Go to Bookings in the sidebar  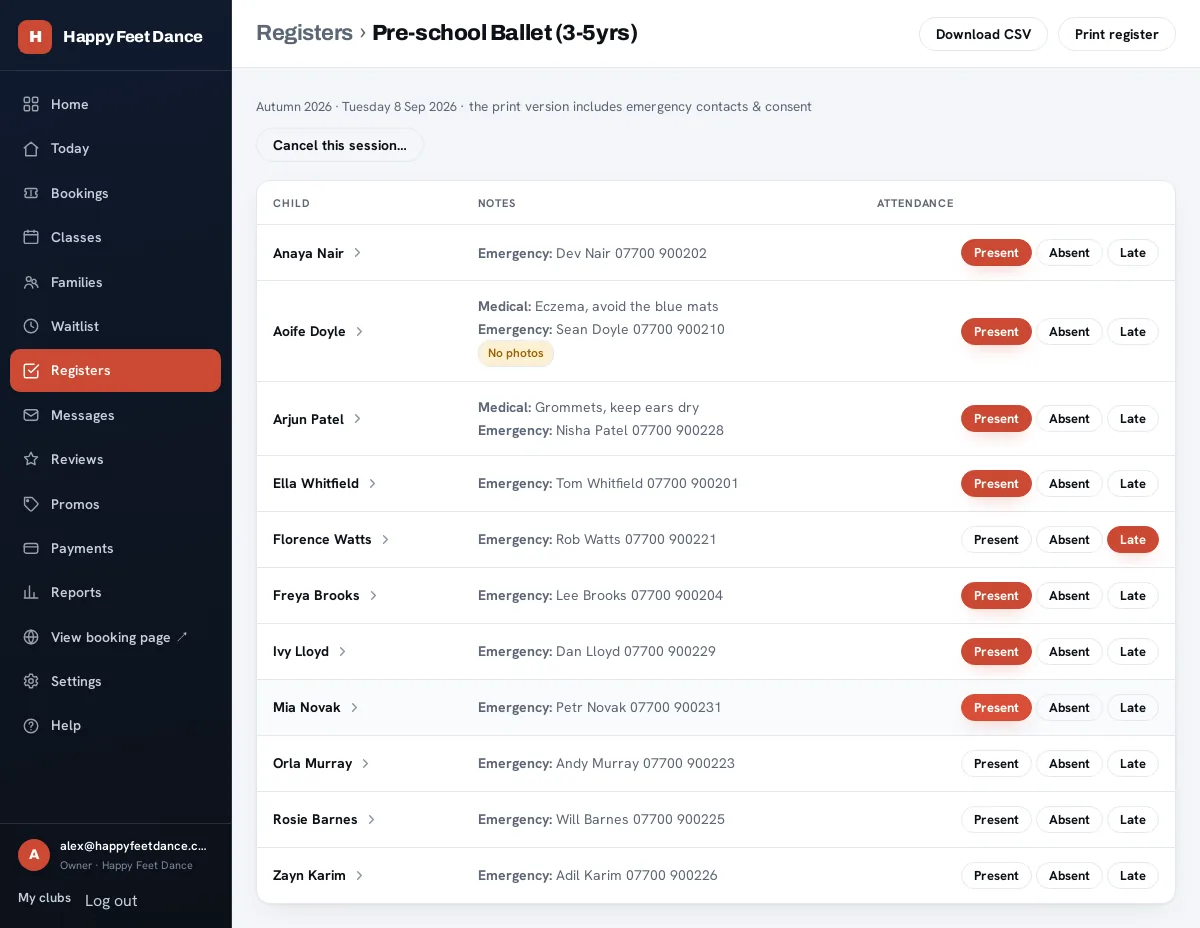point(115,193)
